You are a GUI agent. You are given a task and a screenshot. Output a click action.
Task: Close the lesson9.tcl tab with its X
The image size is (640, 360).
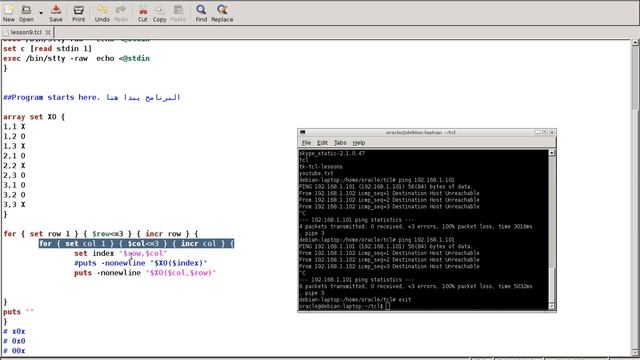48,32
